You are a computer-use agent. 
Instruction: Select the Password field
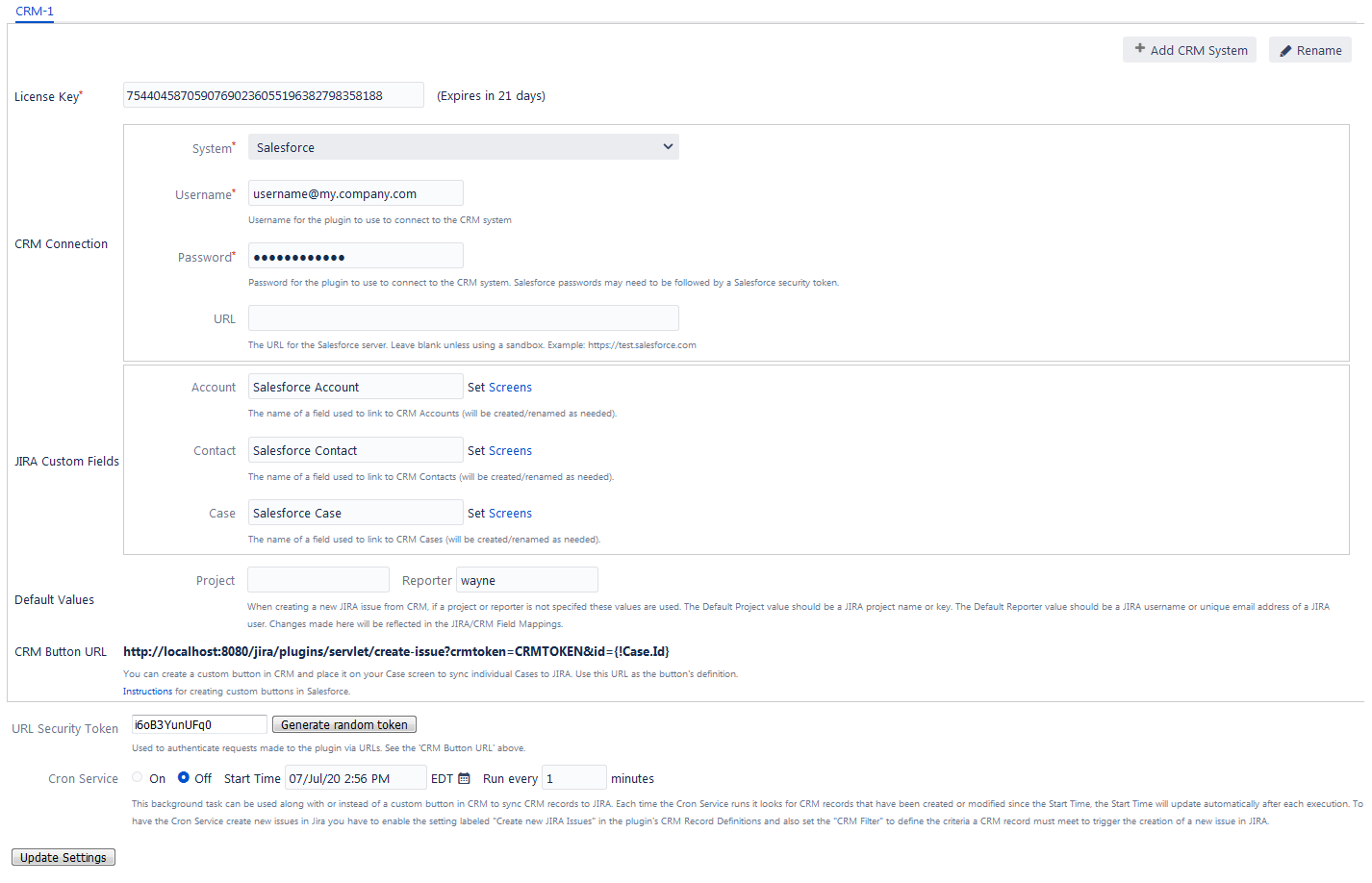tap(355, 256)
